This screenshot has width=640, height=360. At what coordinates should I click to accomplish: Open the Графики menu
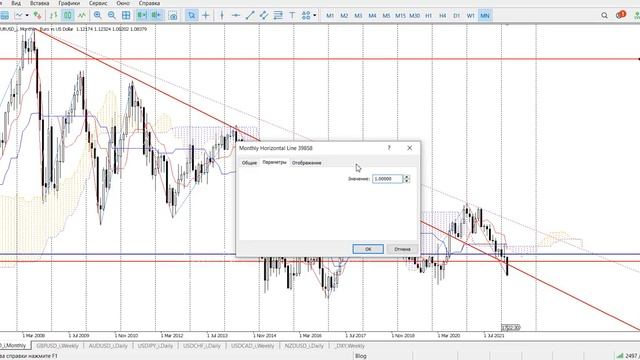pos(69,3)
